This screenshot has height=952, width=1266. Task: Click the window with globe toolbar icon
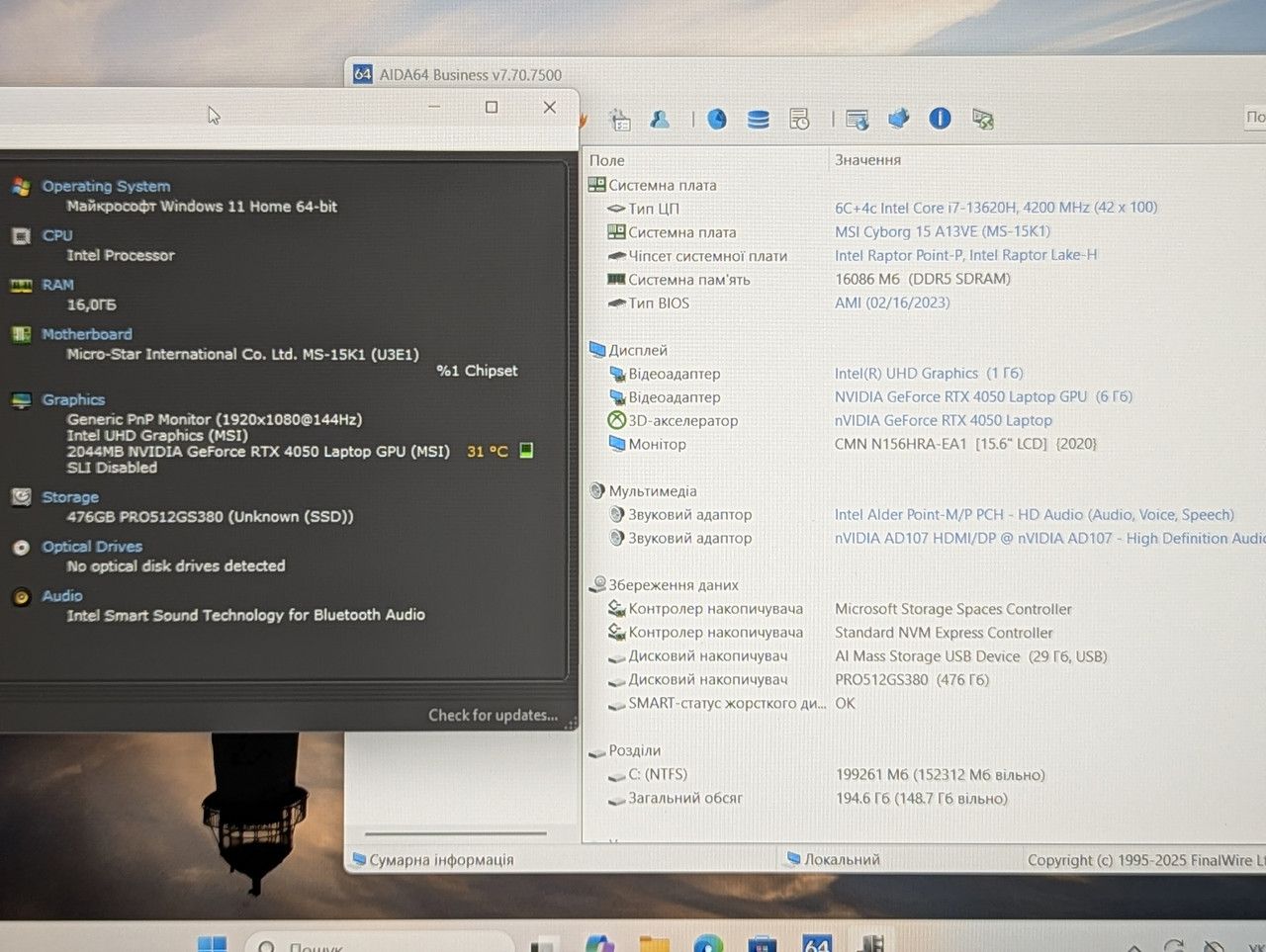point(858,120)
